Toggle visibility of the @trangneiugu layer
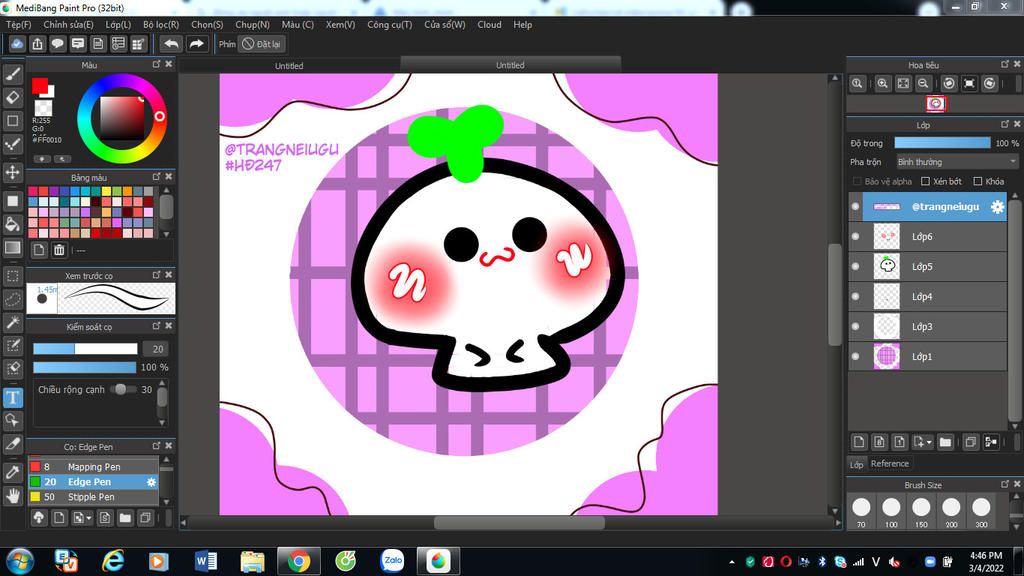The height and width of the screenshot is (576, 1024). click(x=856, y=206)
